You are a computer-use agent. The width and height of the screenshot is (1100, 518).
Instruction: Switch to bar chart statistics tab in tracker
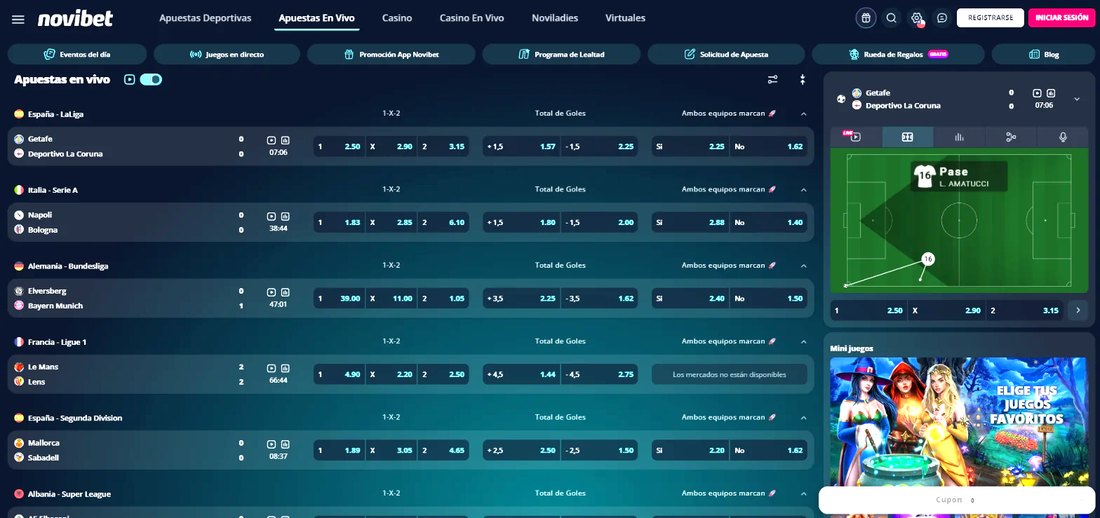pos(959,137)
